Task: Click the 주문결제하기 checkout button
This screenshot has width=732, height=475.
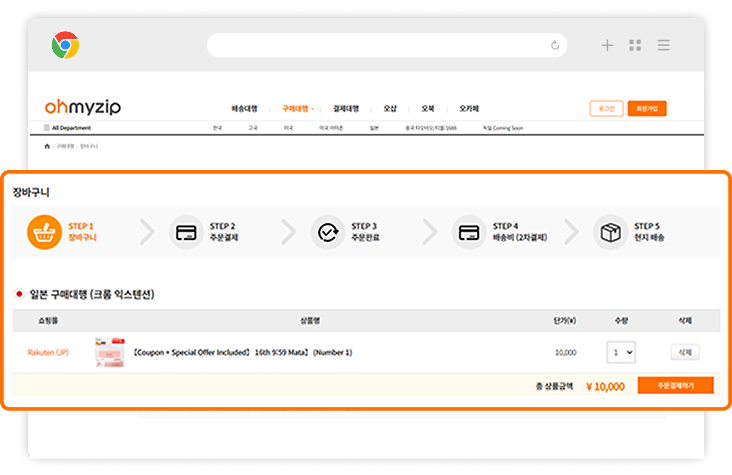Action: [675, 385]
